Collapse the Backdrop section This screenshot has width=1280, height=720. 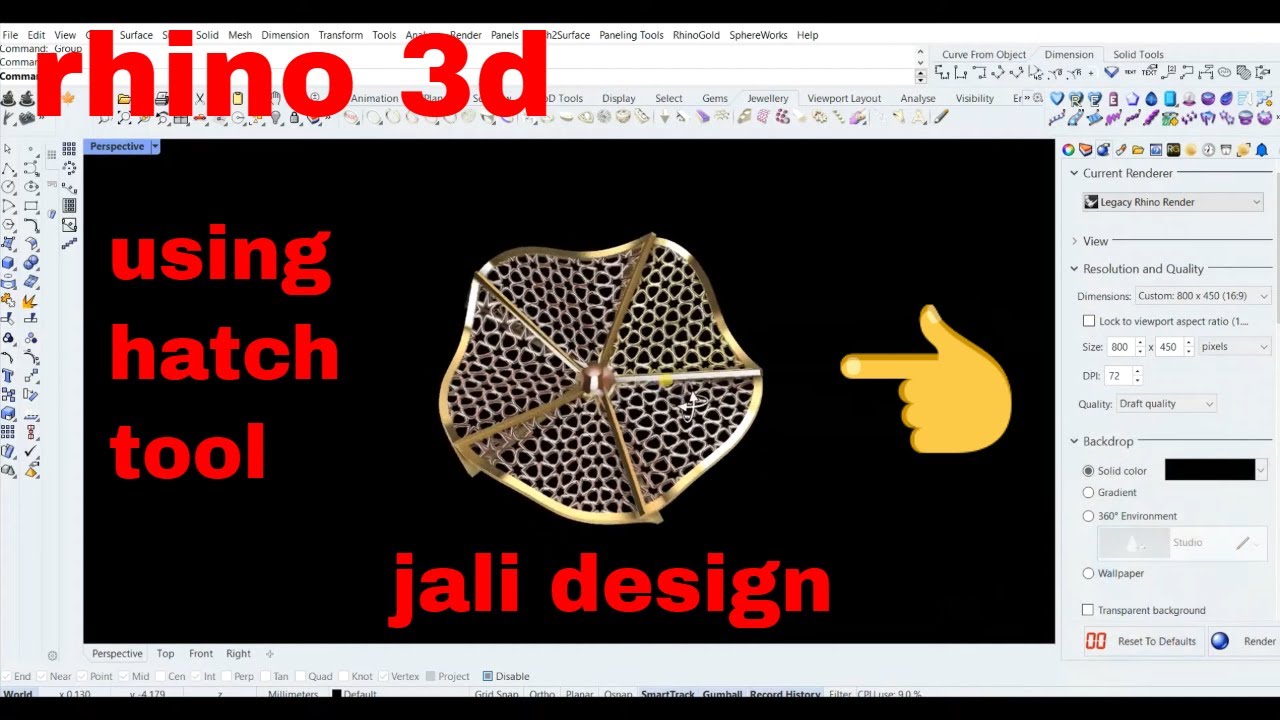[1075, 441]
